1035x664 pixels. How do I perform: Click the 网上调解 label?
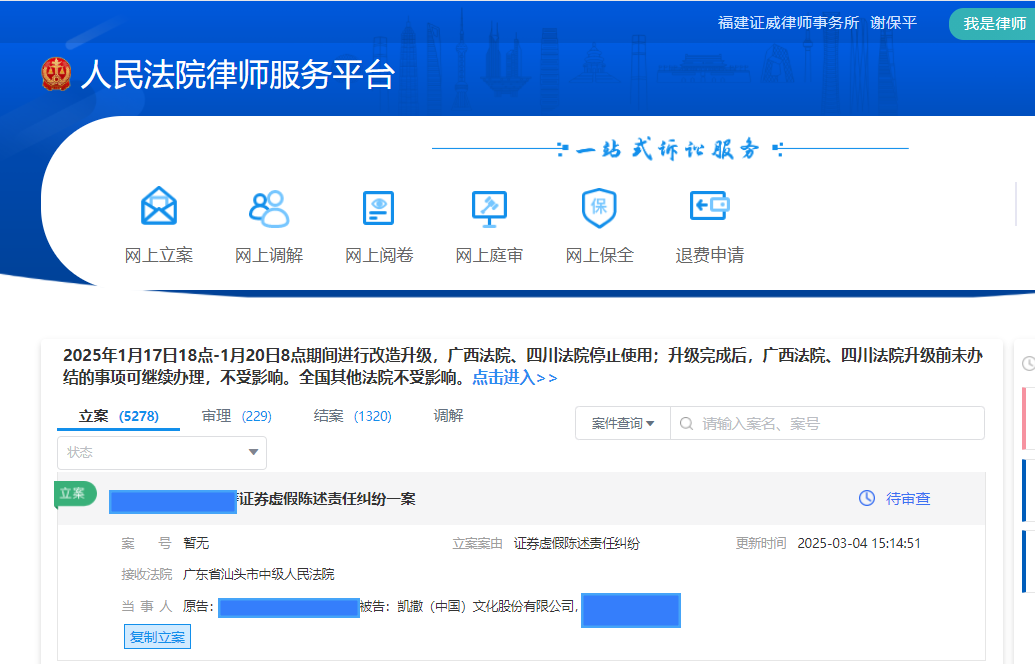pyautogui.click(x=269, y=255)
